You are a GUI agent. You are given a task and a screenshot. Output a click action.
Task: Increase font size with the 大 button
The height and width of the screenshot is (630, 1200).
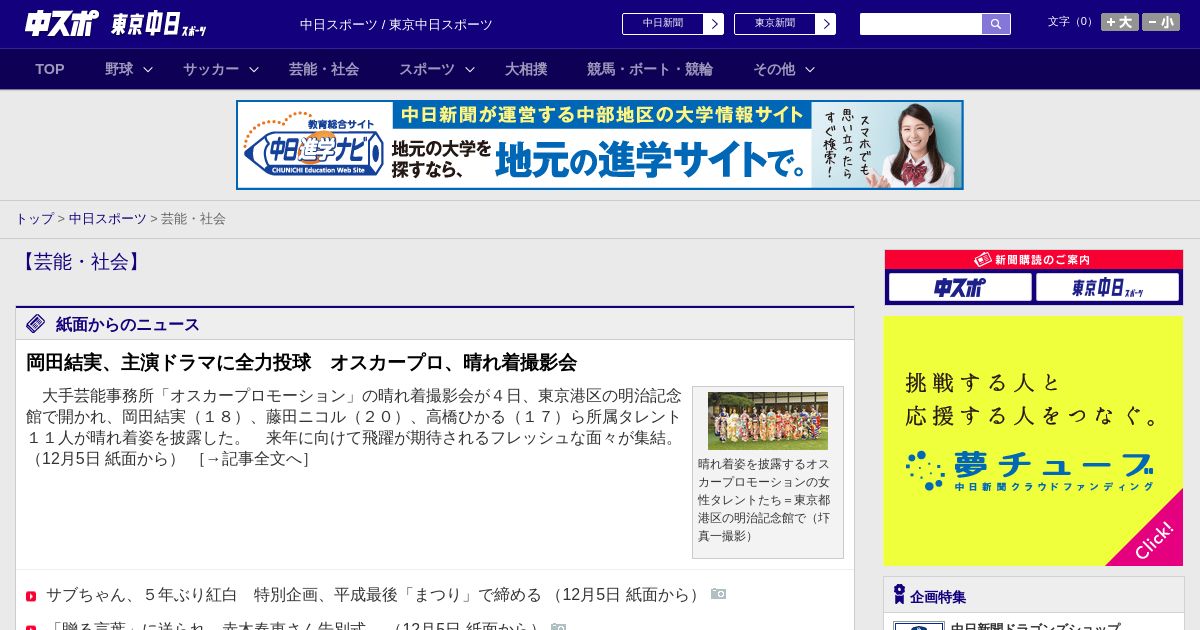[x=1120, y=22]
